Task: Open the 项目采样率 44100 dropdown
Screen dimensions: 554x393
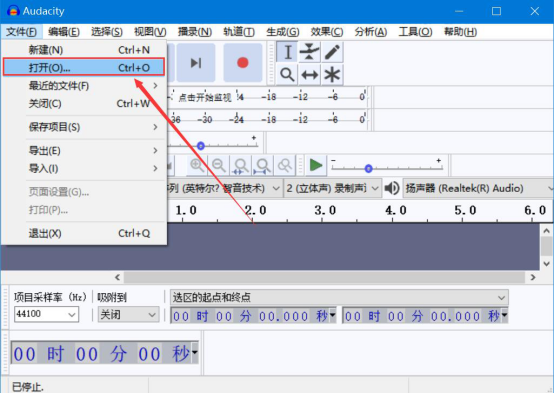Action: pyautogui.click(x=46, y=314)
